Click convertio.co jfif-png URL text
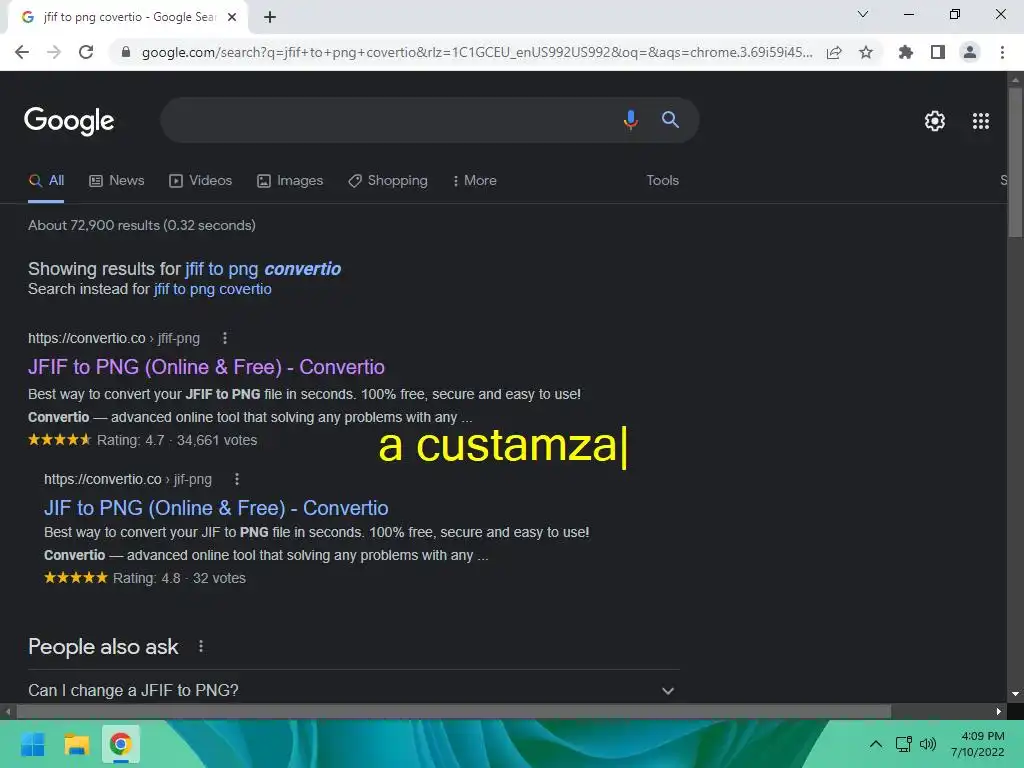Screen dimensions: 1024x768 (x=114, y=338)
